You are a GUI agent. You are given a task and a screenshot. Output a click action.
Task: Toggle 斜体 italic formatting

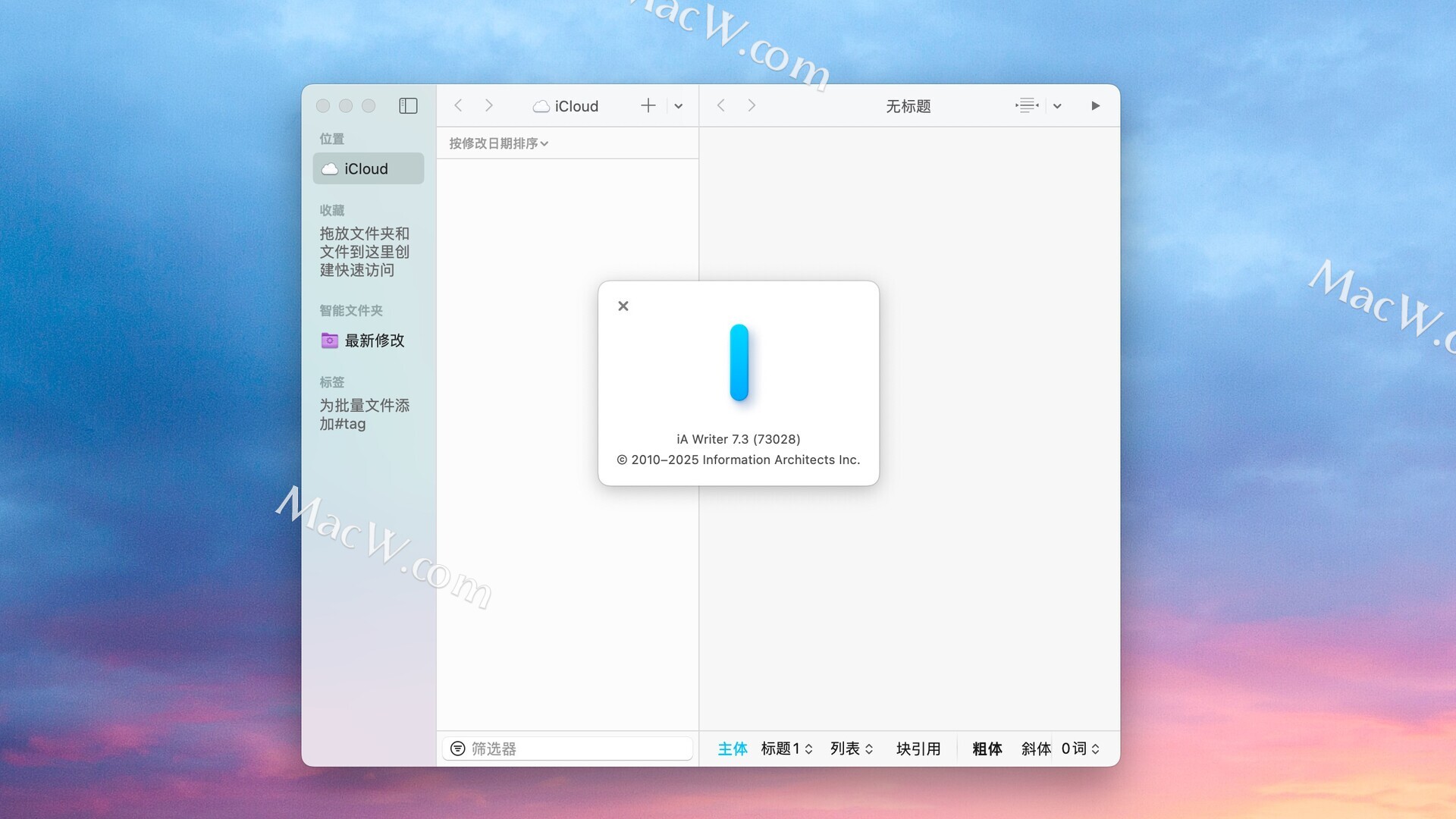pyautogui.click(x=1035, y=748)
